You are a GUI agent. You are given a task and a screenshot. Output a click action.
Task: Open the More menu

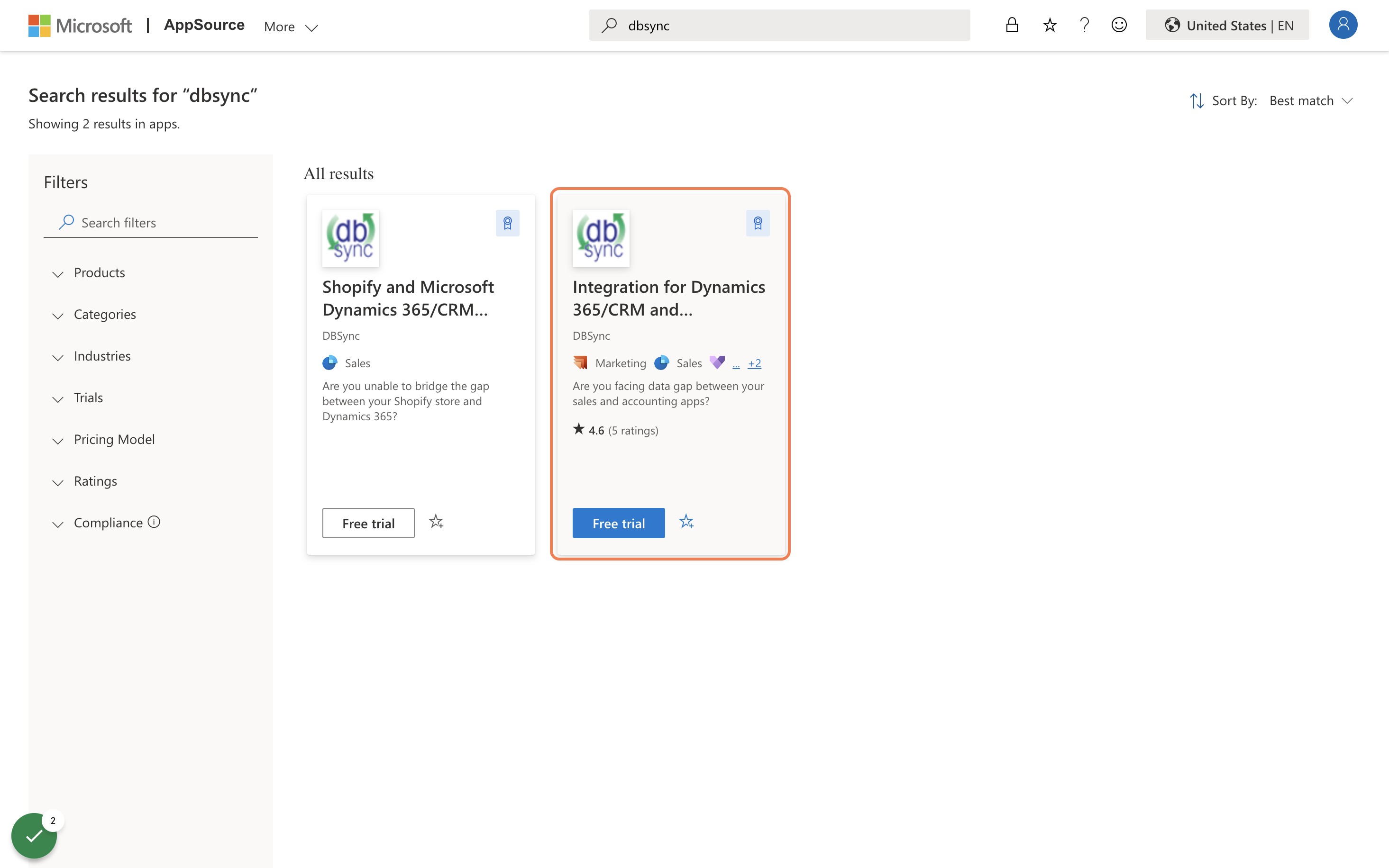click(291, 27)
